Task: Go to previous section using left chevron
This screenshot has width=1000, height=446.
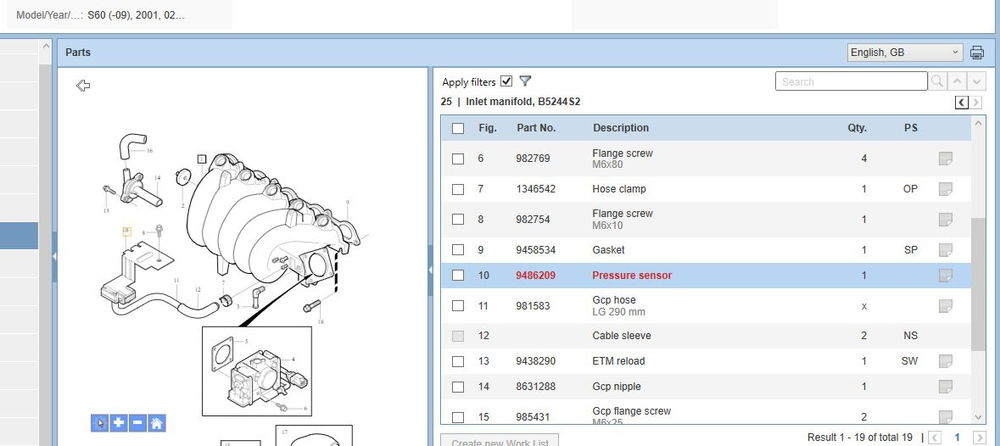Action: click(961, 102)
